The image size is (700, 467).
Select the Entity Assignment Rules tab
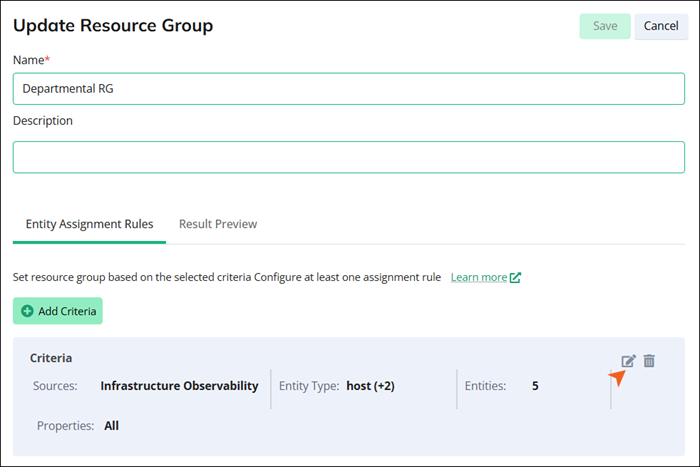(x=89, y=224)
